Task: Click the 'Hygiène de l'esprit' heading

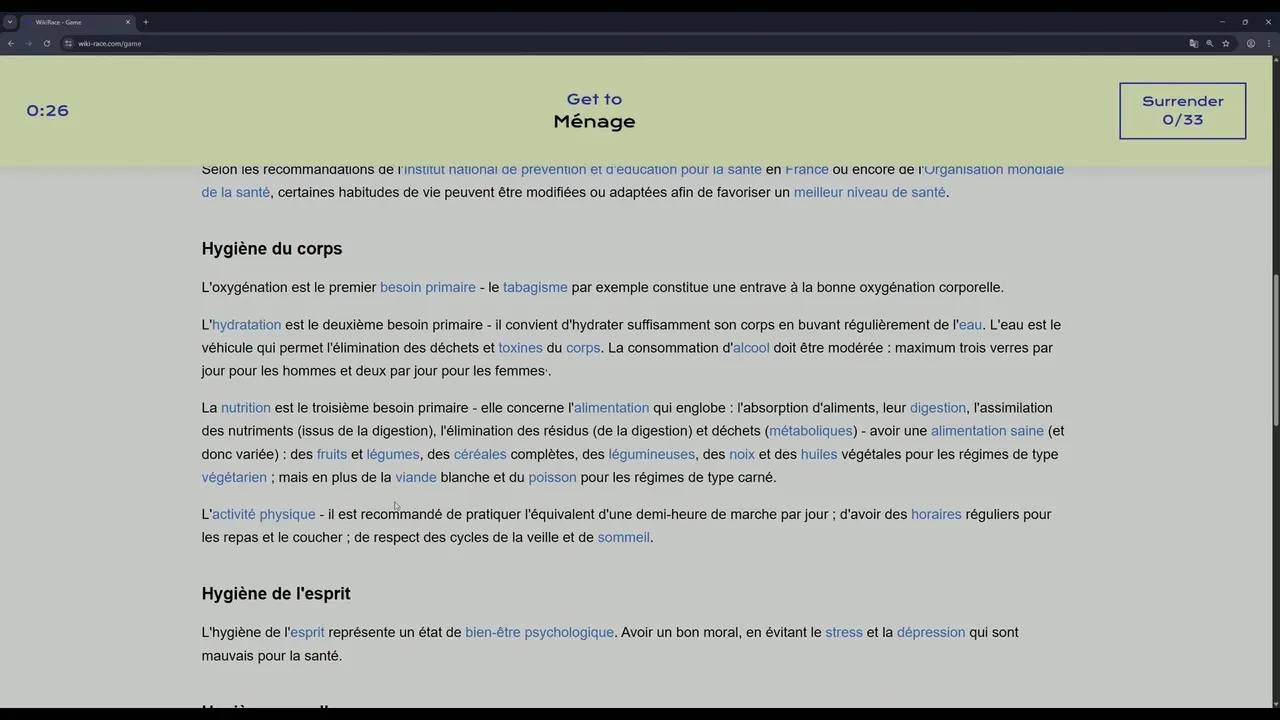Action: pyautogui.click(x=276, y=593)
